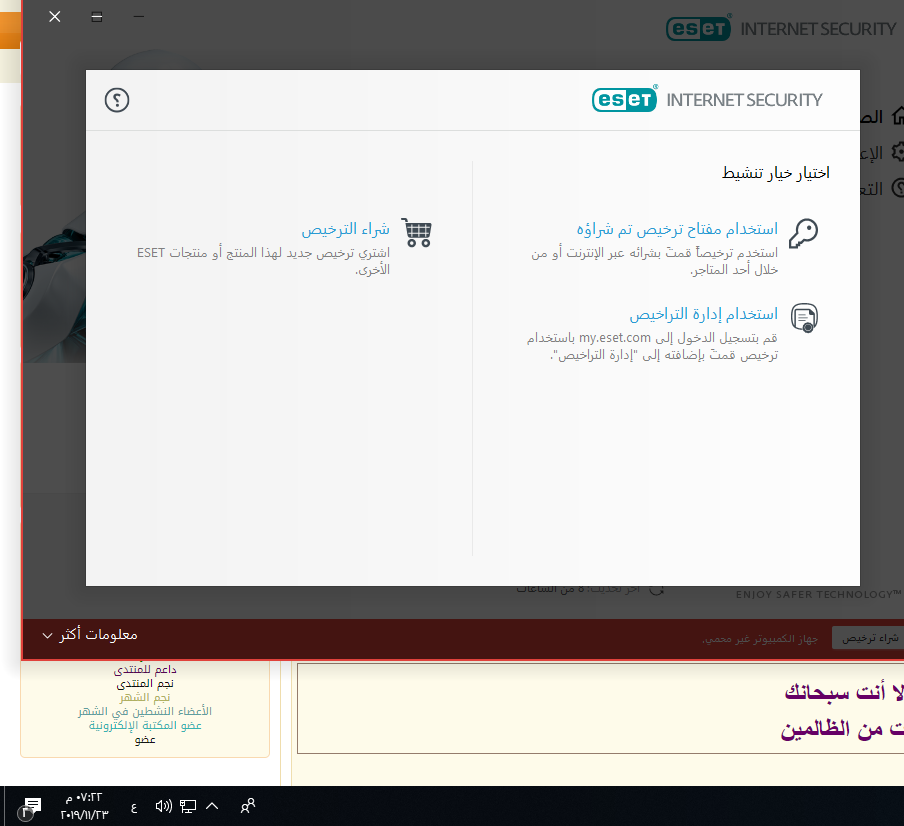Click the description about buying a new ESET license

coord(263,261)
